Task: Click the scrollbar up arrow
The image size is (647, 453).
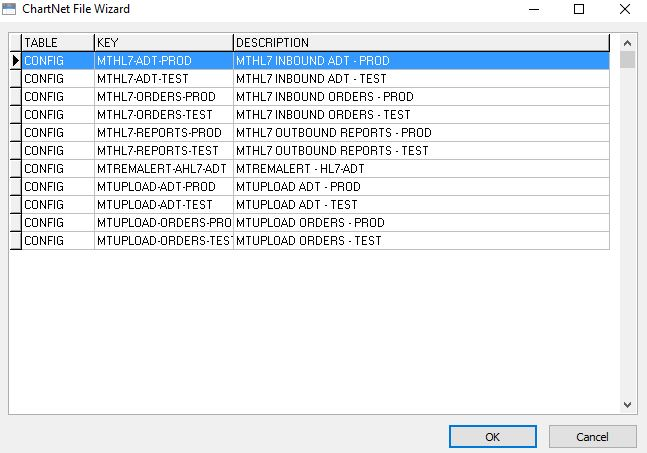Action: point(628,43)
